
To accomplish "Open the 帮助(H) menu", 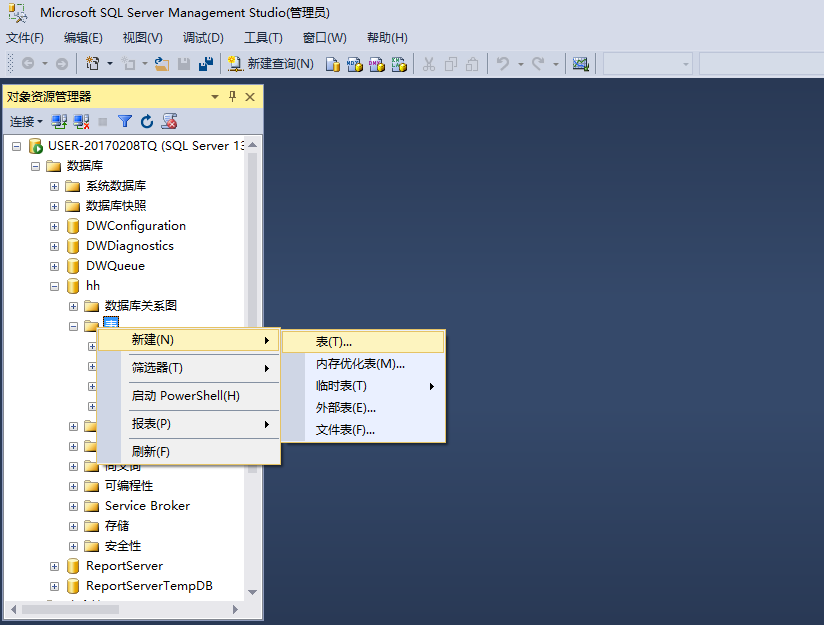I will 387,38.
